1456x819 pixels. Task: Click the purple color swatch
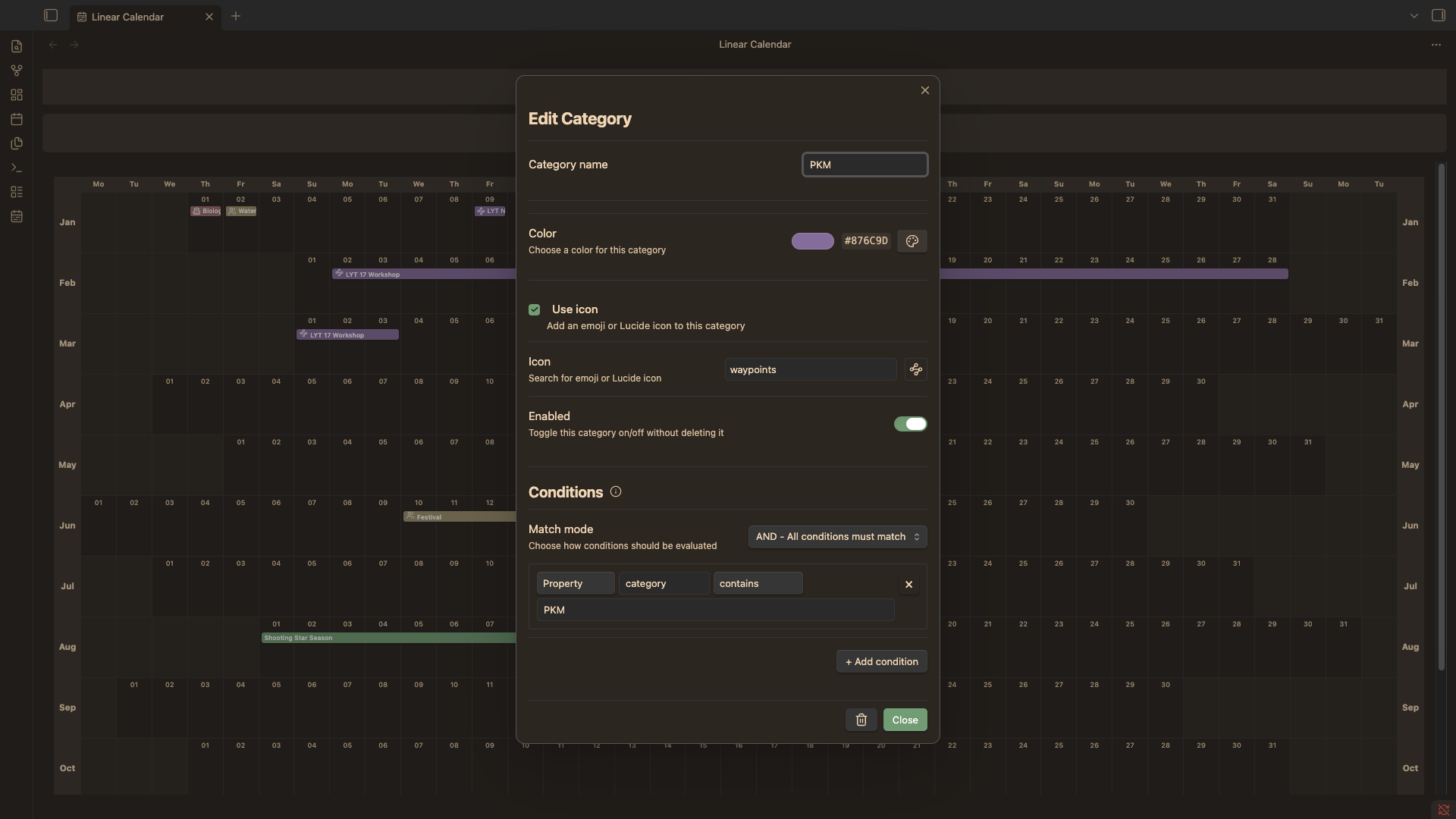coord(812,241)
